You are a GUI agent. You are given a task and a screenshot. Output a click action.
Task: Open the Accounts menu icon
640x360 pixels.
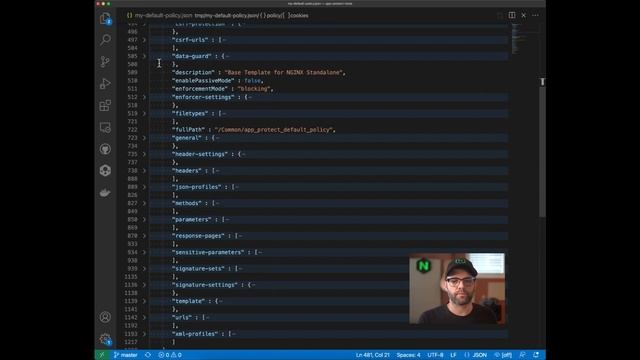pyautogui.click(x=105, y=317)
